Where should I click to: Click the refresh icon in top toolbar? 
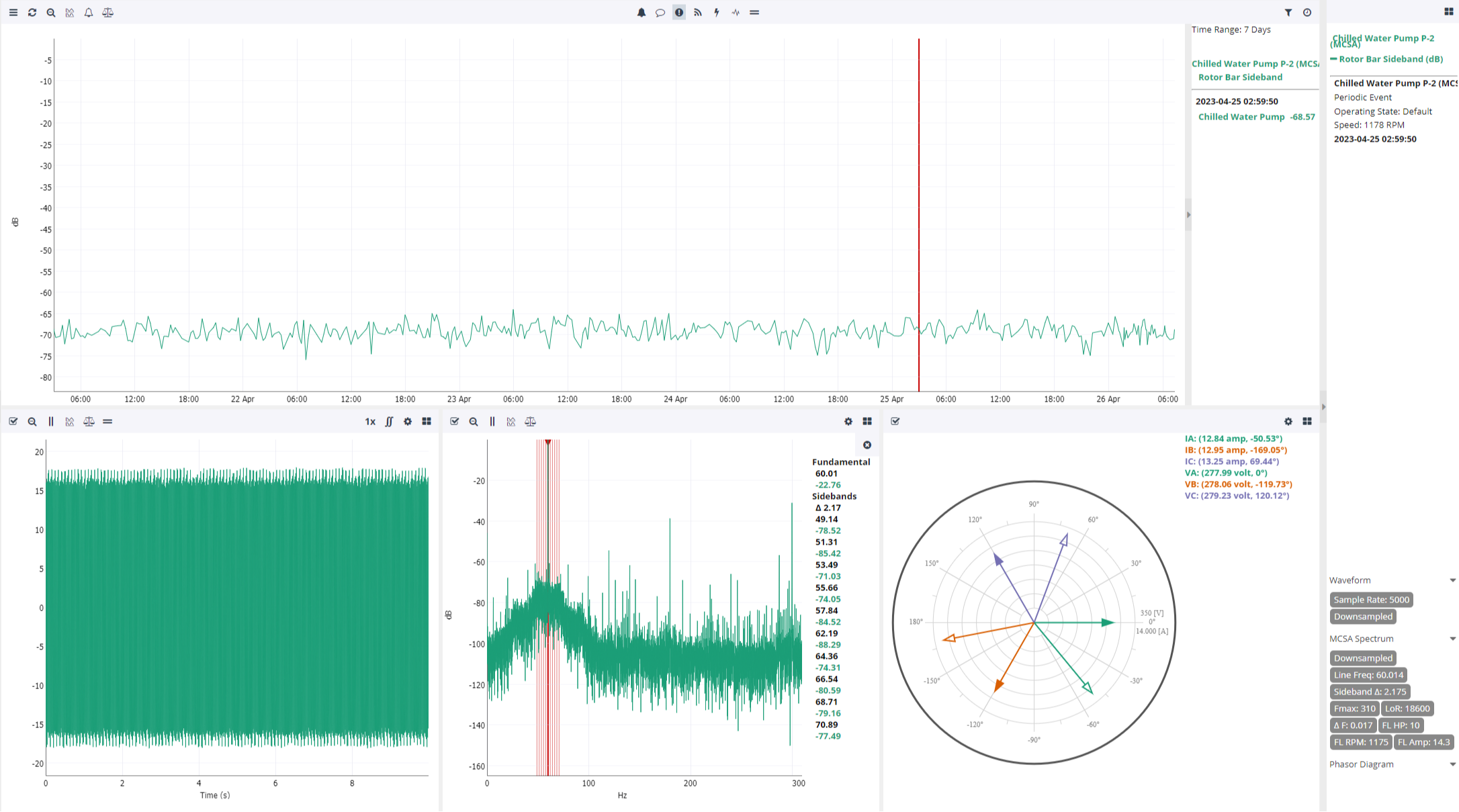coord(32,13)
